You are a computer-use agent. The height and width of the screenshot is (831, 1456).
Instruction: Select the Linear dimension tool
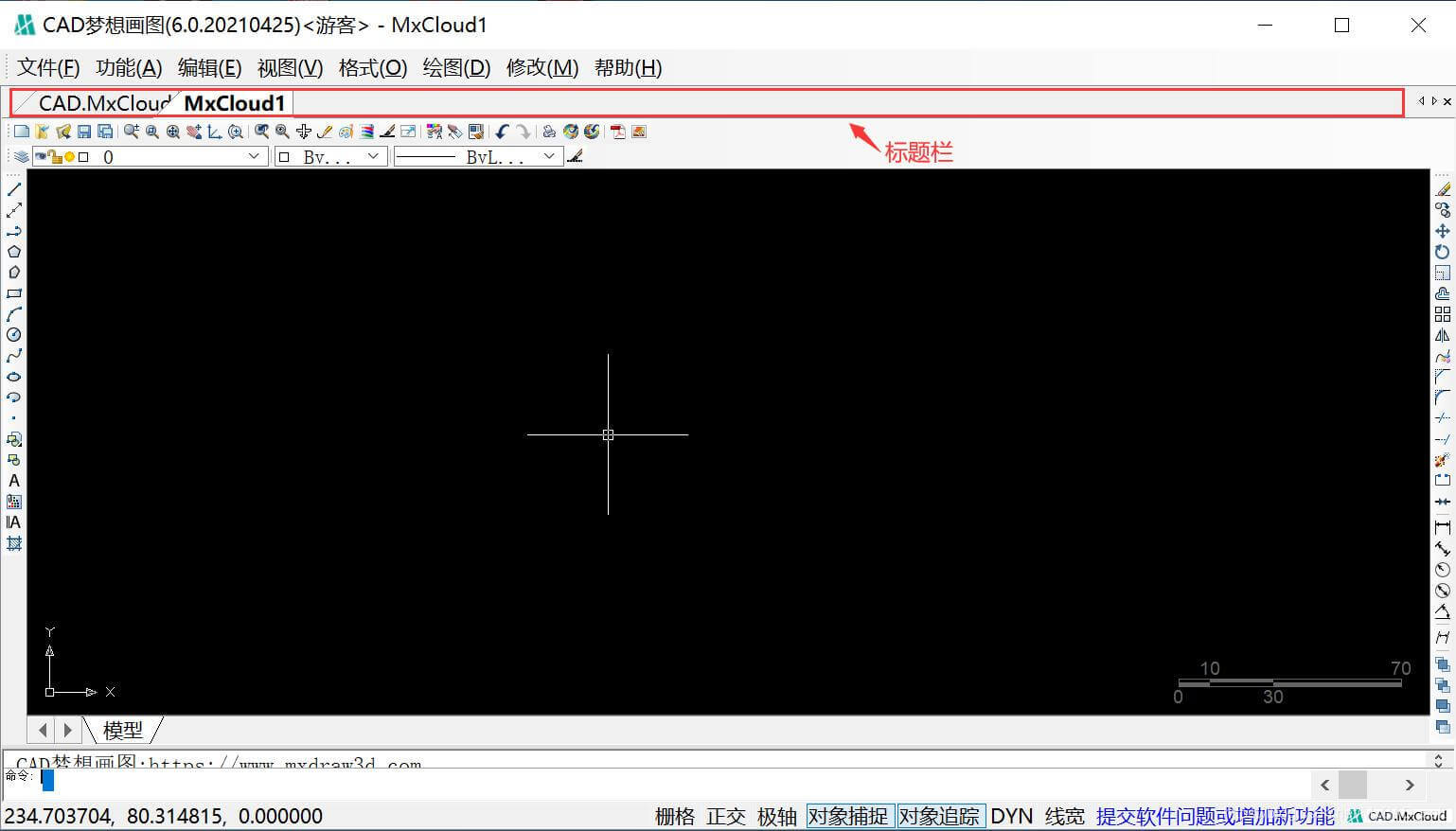coord(1442,527)
